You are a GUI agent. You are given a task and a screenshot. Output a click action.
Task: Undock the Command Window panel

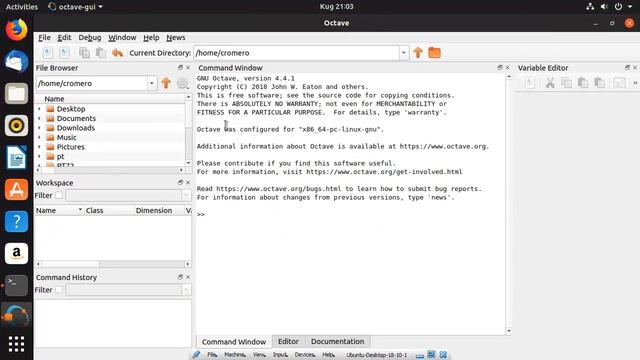click(x=500, y=67)
